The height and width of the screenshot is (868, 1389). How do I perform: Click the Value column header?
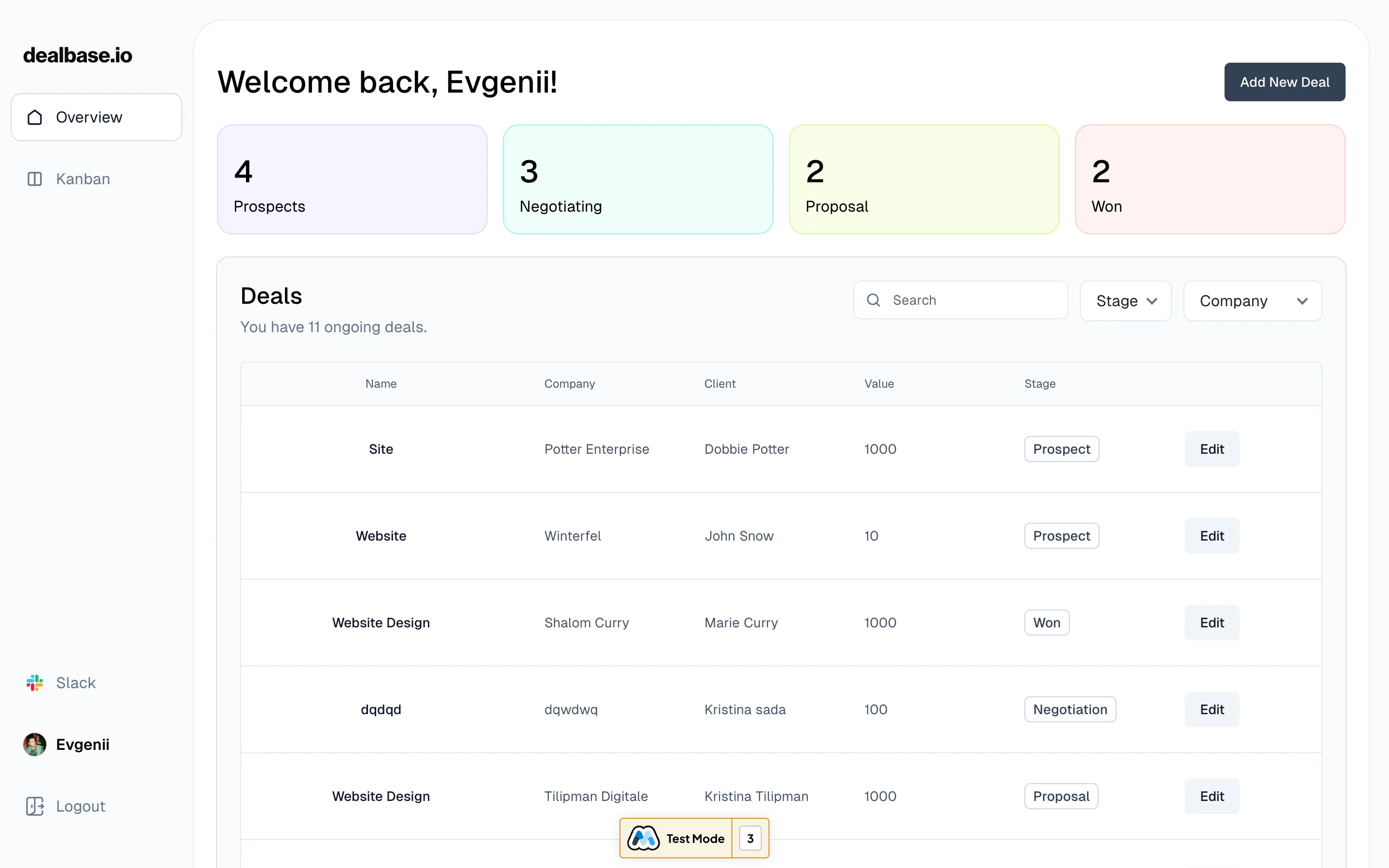click(879, 383)
